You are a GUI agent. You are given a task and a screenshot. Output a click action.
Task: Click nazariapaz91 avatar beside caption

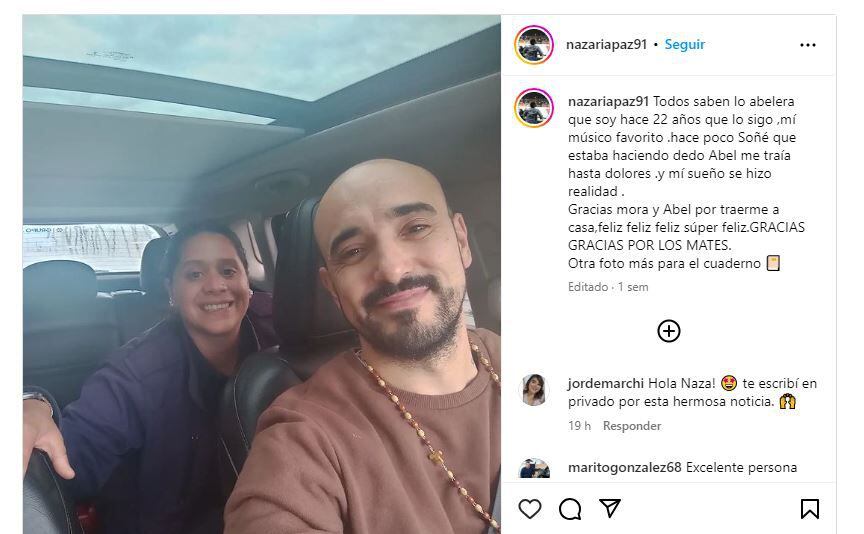[x=534, y=108]
